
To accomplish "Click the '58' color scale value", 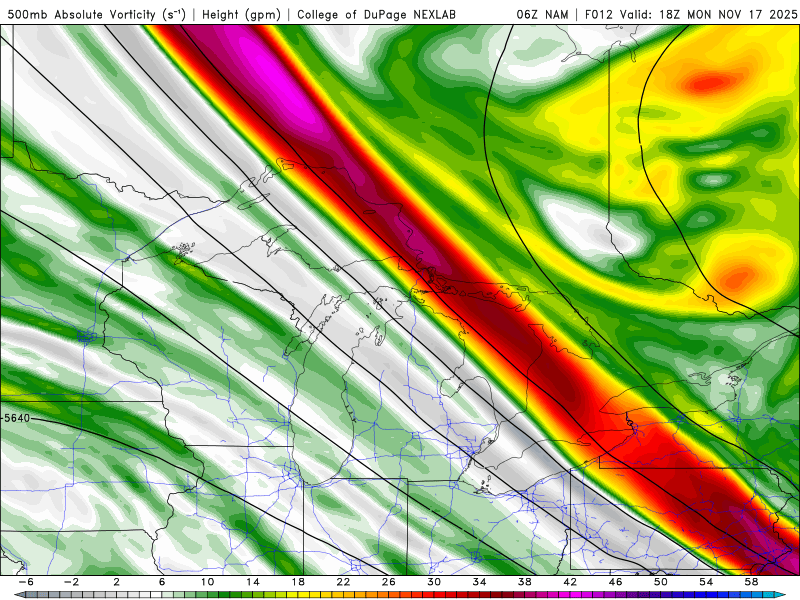I will pos(751,582).
